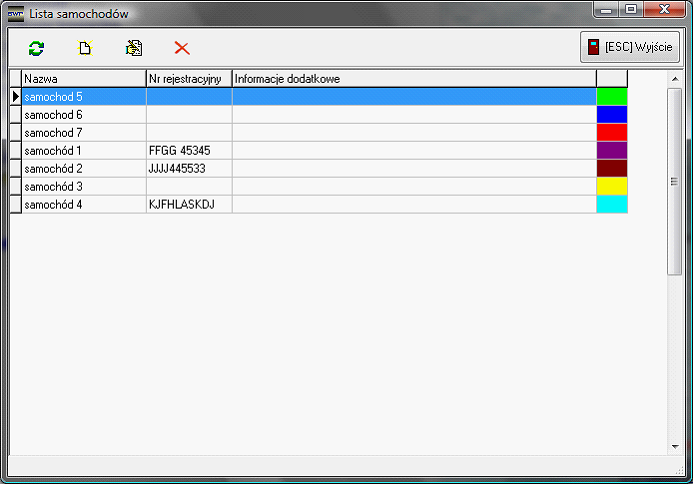Click the app icon in title bar
This screenshot has width=694, height=485.
[x=15, y=14]
